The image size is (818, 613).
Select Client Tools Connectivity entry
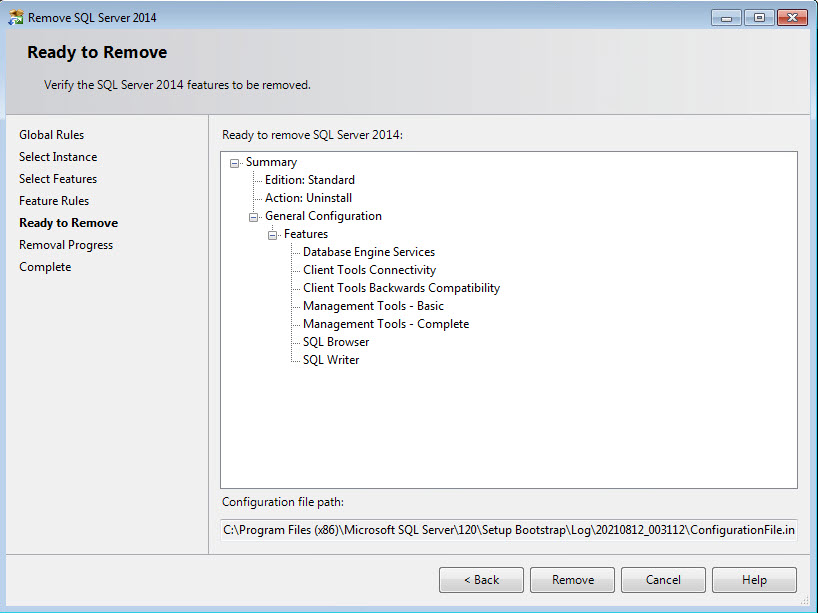point(369,270)
